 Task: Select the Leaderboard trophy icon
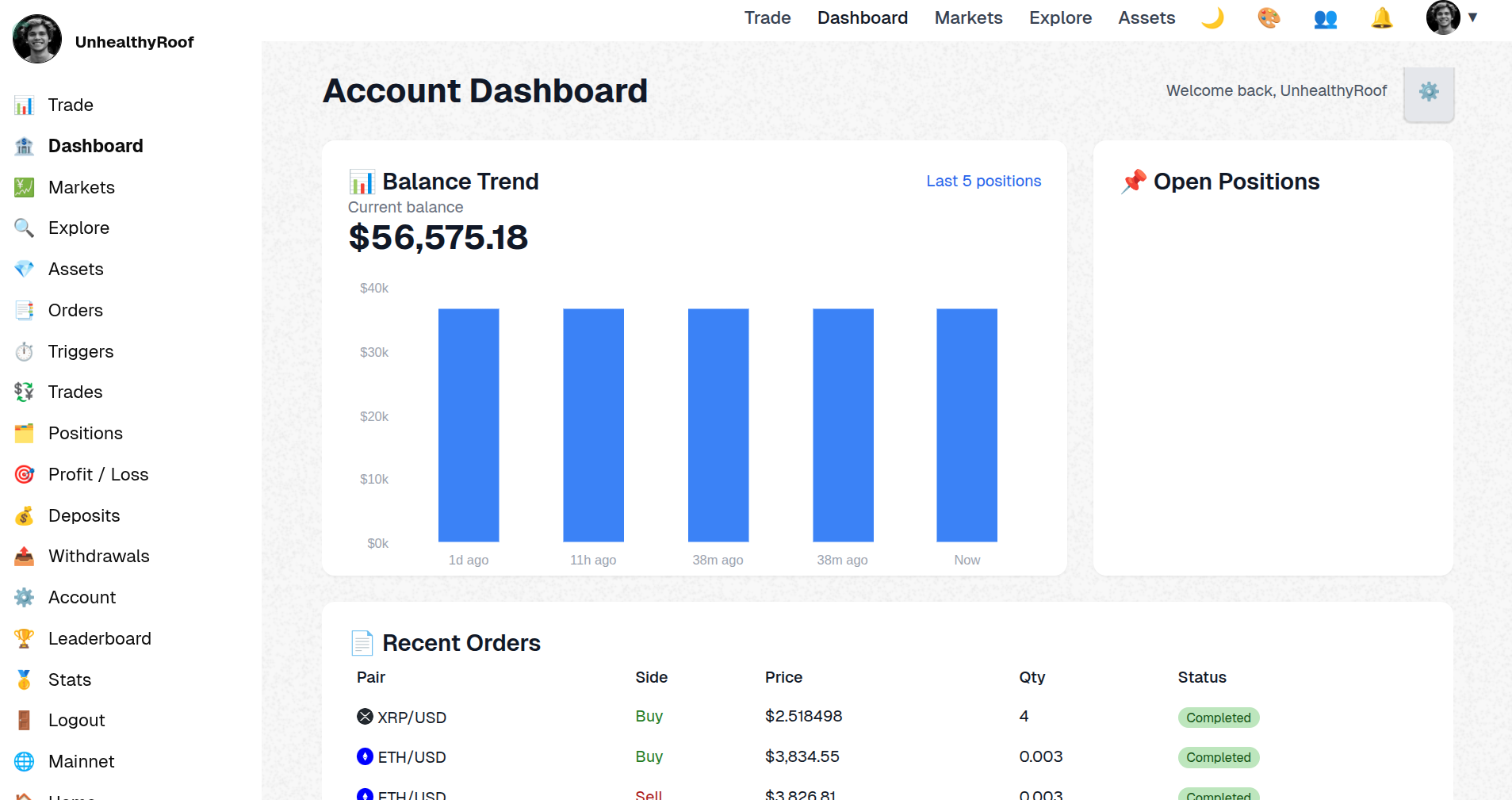click(25, 638)
